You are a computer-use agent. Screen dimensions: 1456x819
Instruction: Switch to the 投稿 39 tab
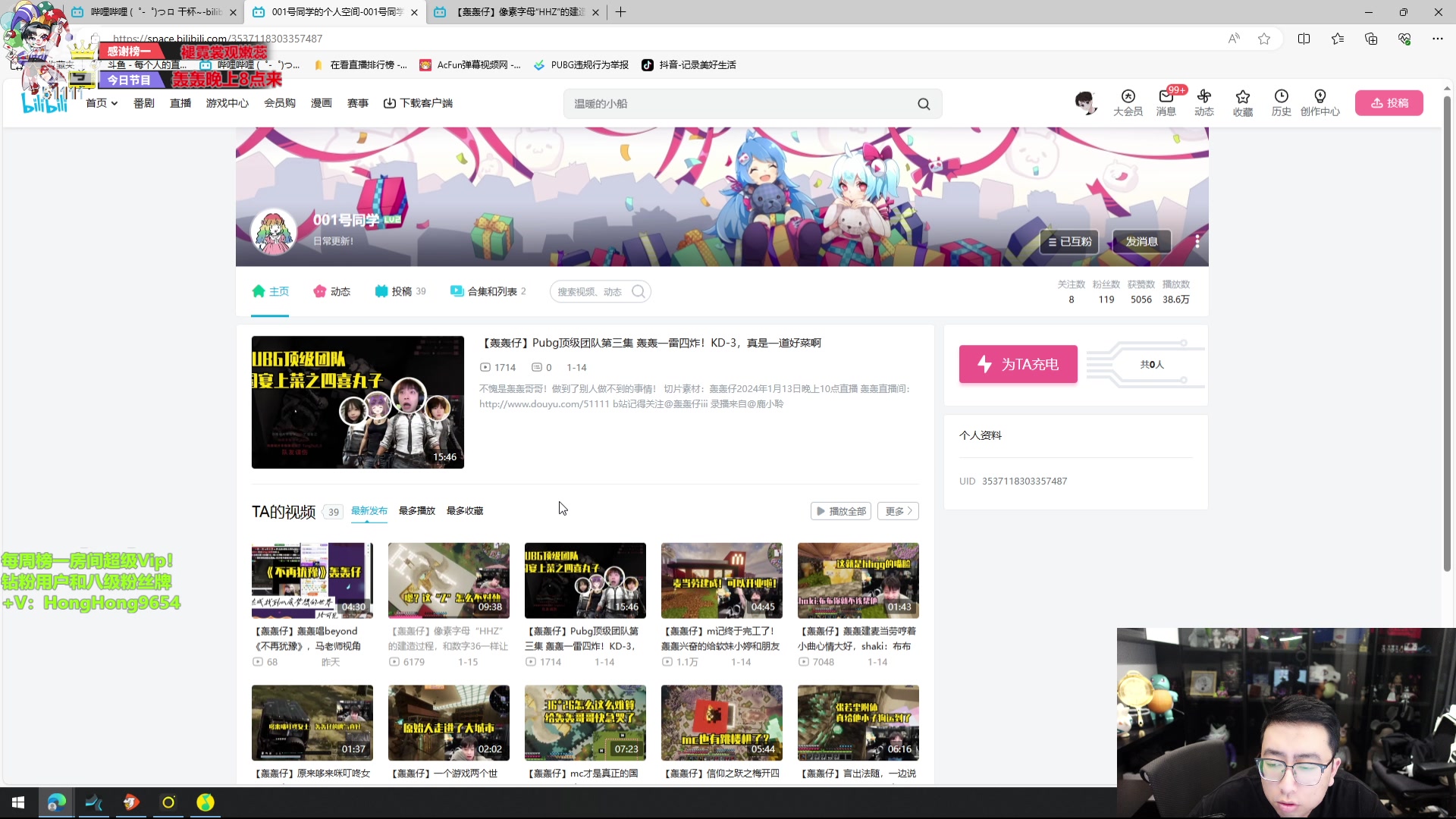[400, 291]
